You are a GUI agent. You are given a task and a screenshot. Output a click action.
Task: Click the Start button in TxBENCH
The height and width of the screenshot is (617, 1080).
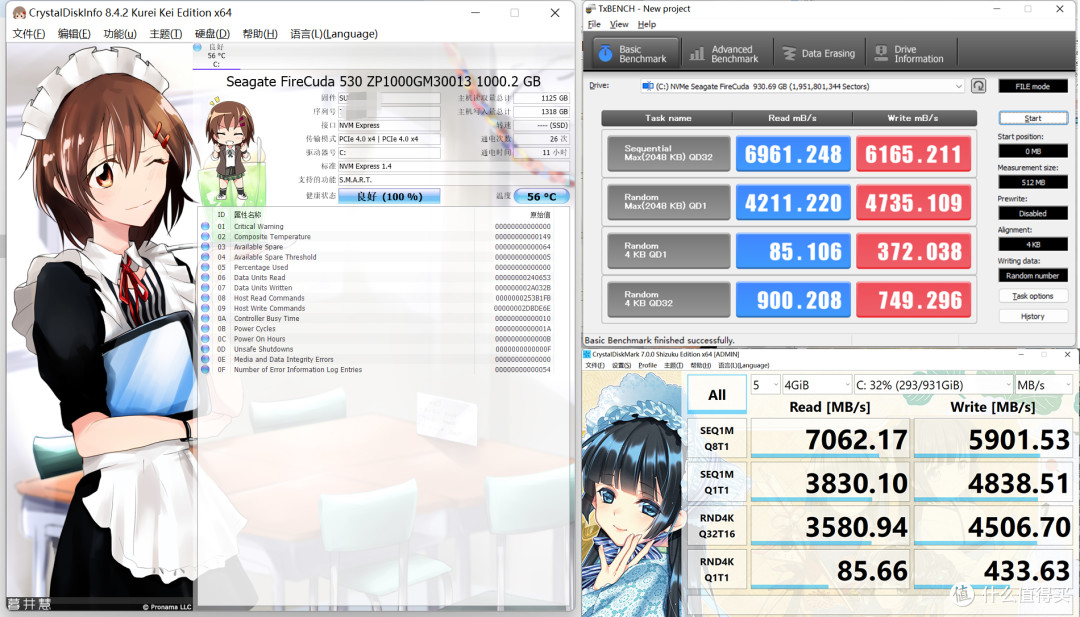[1032, 118]
